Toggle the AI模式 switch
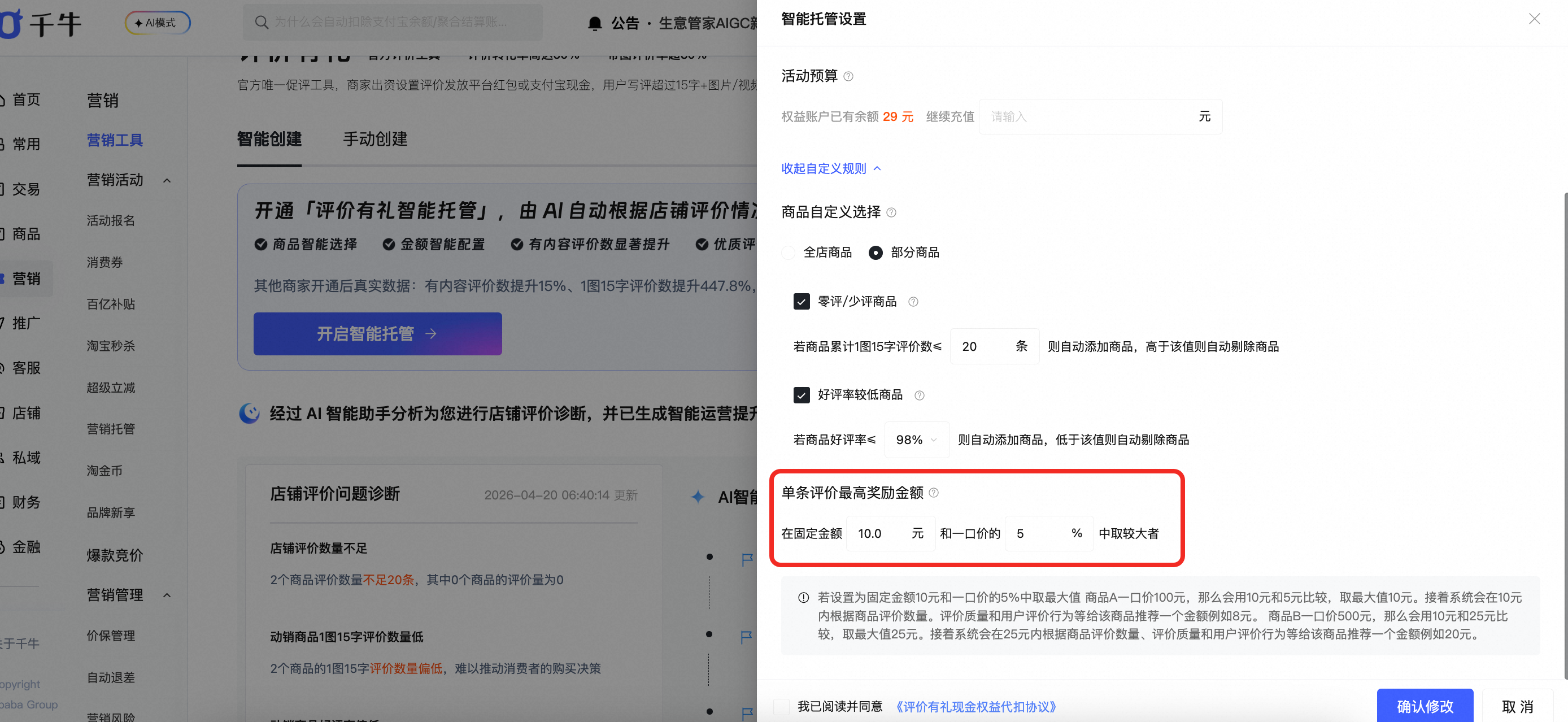The image size is (1568, 722). tap(158, 23)
